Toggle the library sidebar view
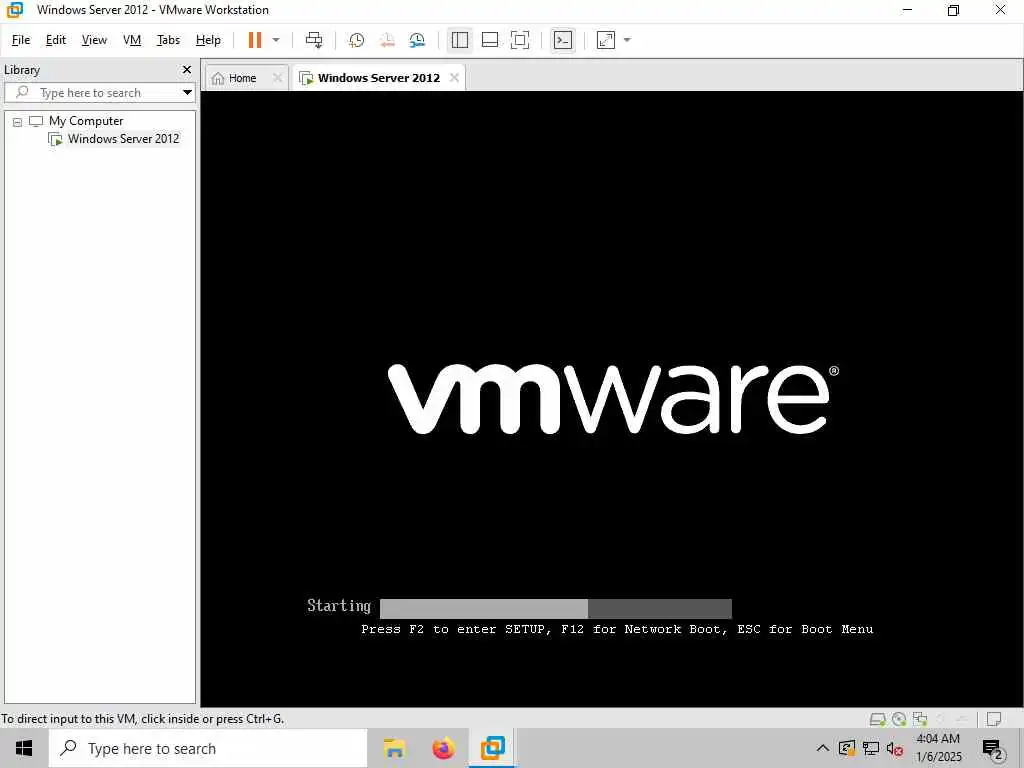 coord(460,40)
